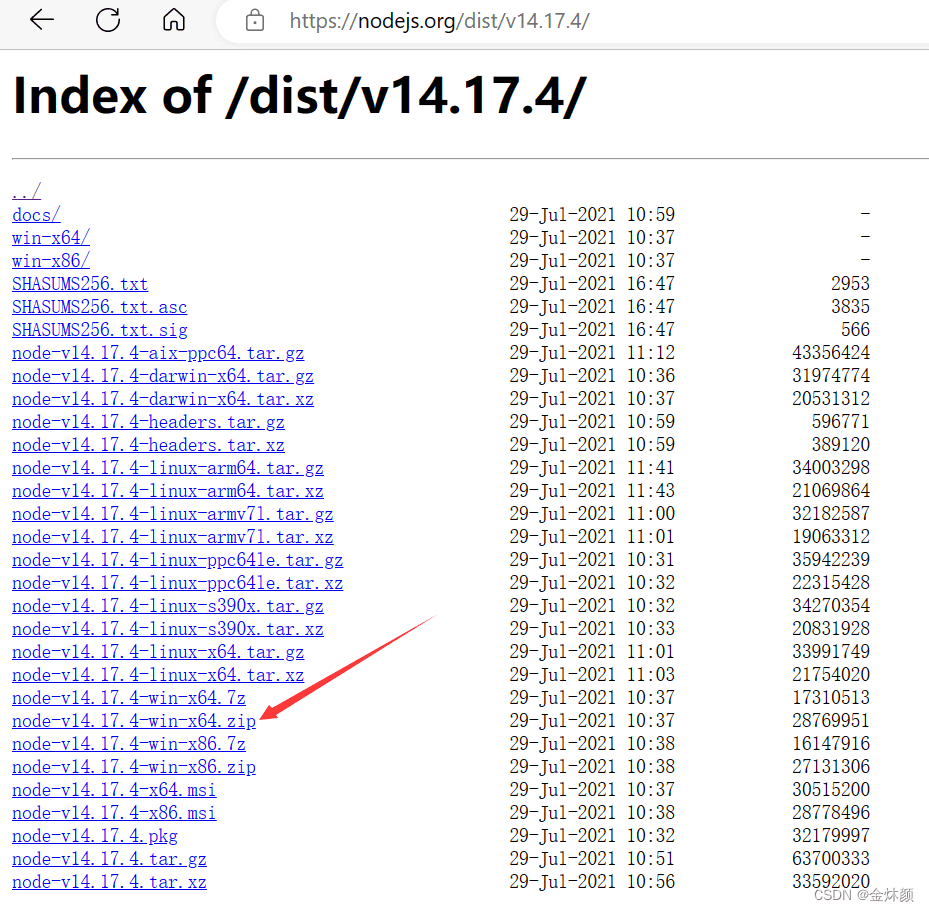Open the win-x86/ folder link
929x912 pixels.
(x=51, y=261)
